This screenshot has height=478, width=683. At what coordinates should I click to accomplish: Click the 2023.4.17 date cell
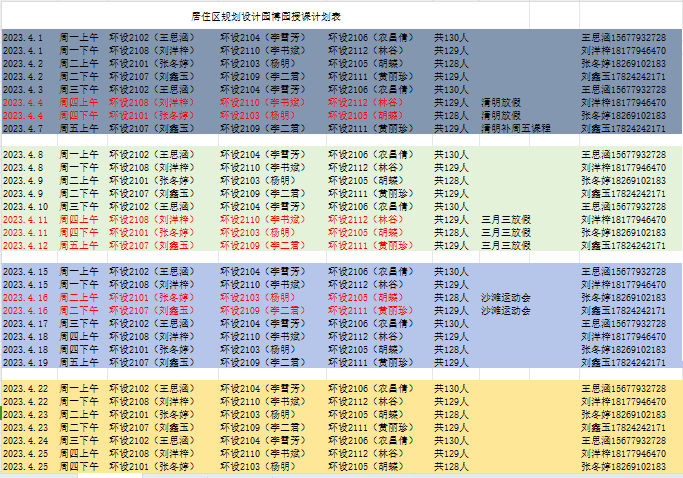(x=25, y=324)
